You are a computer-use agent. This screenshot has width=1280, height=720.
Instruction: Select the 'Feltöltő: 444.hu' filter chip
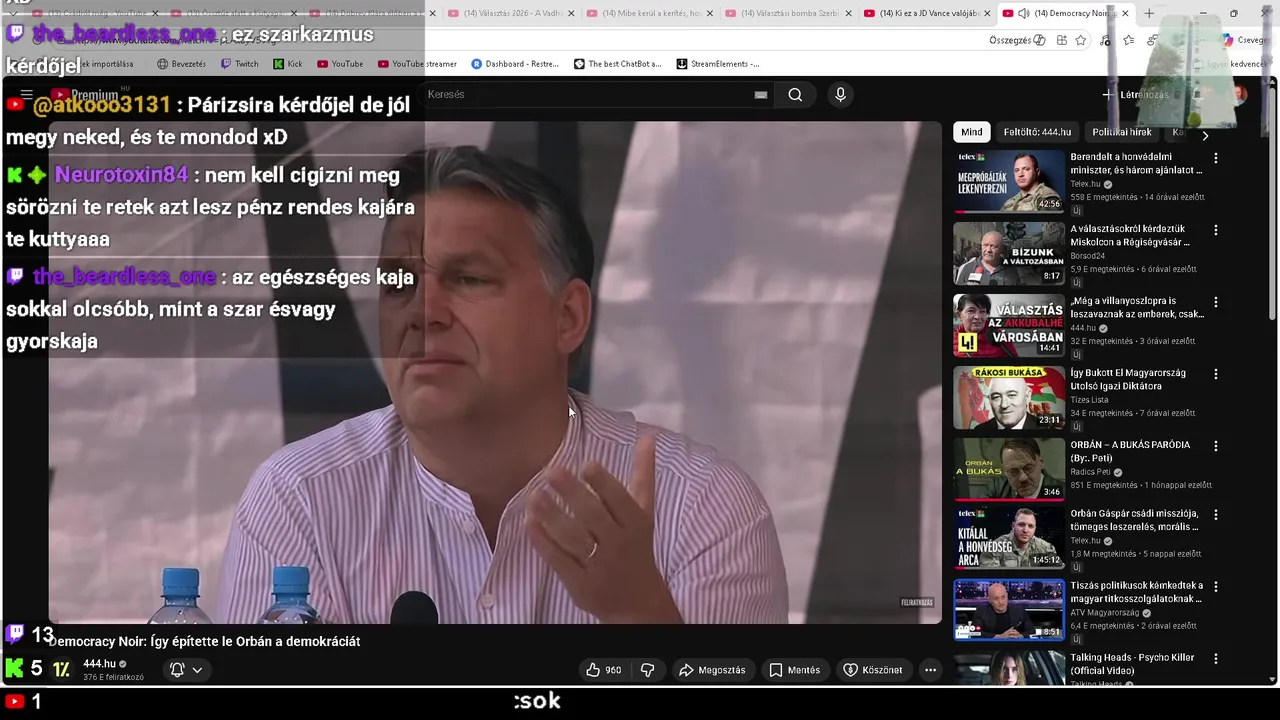click(x=1037, y=132)
